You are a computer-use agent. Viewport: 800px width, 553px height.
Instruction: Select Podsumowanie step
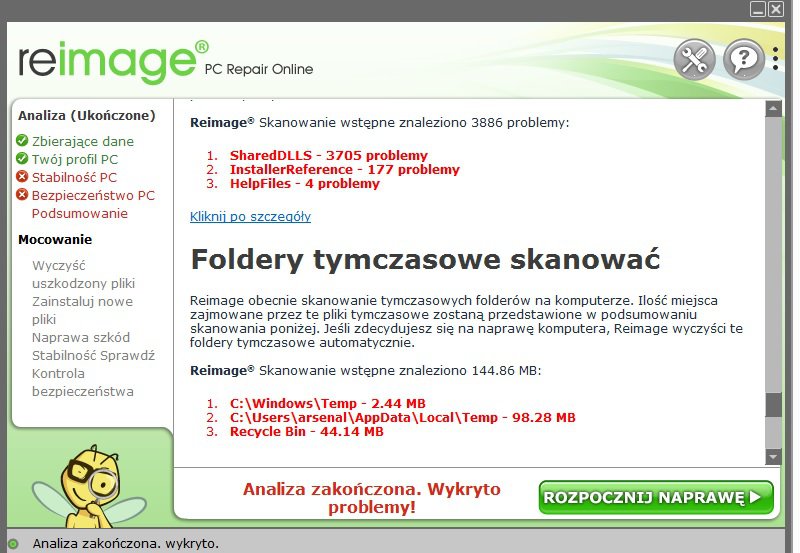80,213
